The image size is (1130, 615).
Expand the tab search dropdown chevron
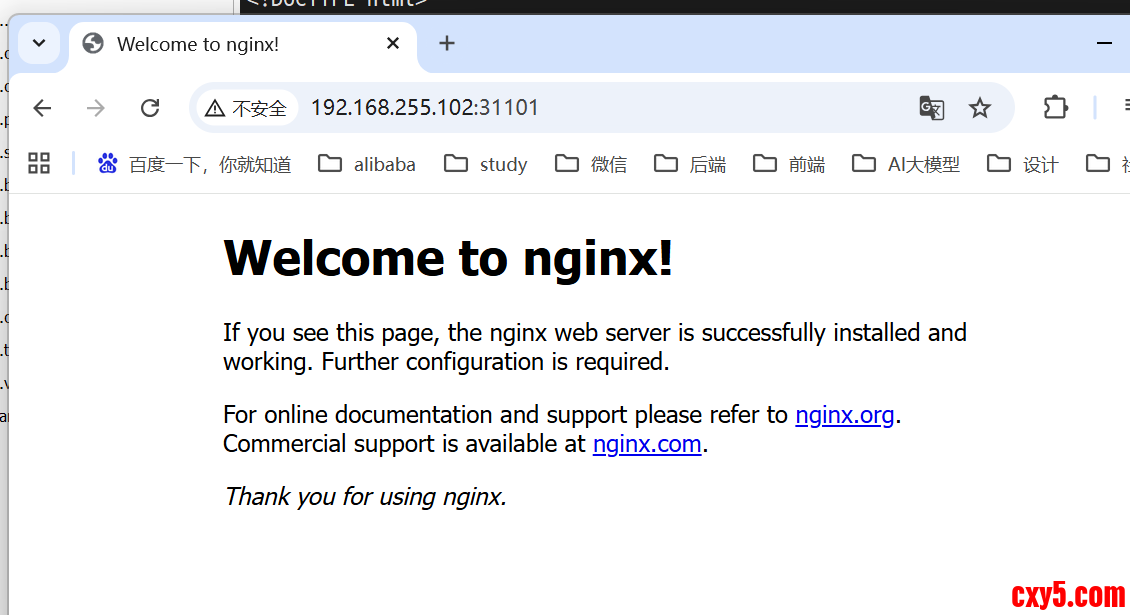[x=39, y=43]
